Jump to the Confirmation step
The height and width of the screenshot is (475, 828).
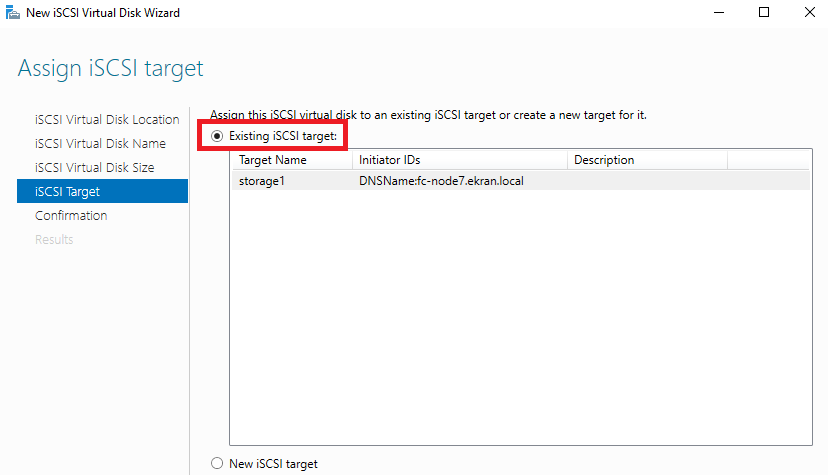pyautogui.click(x=71, y=216)
